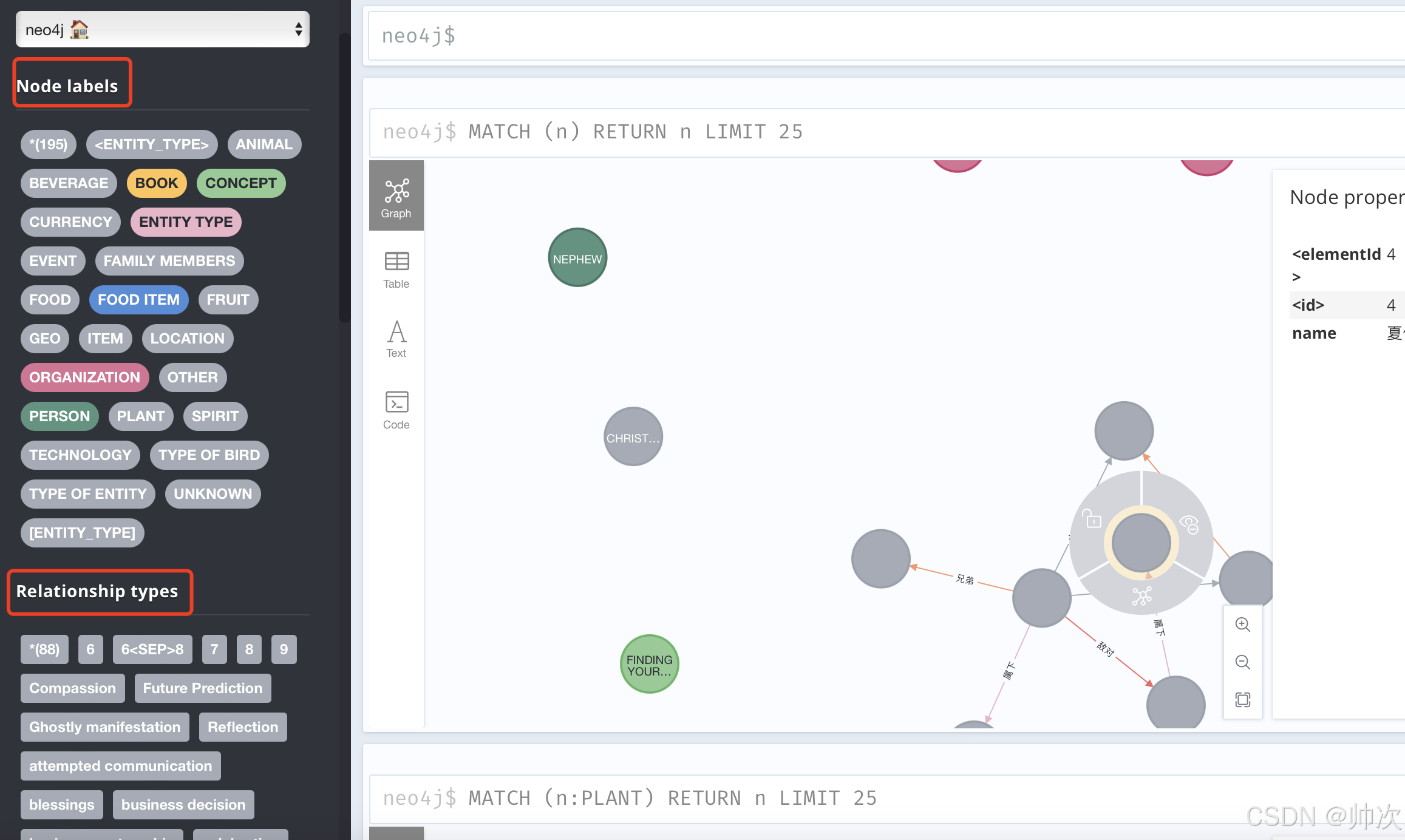Image resolution: width=1405 pixels, height=840 pixels.
Task: Select the <ENTITY_TYPE> label
Action: coord(152,144)
